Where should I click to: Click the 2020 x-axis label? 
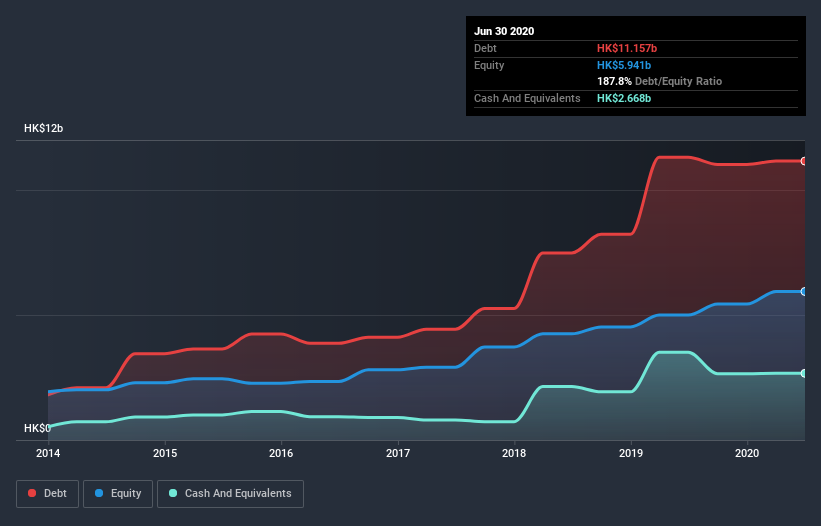(747, 453)
